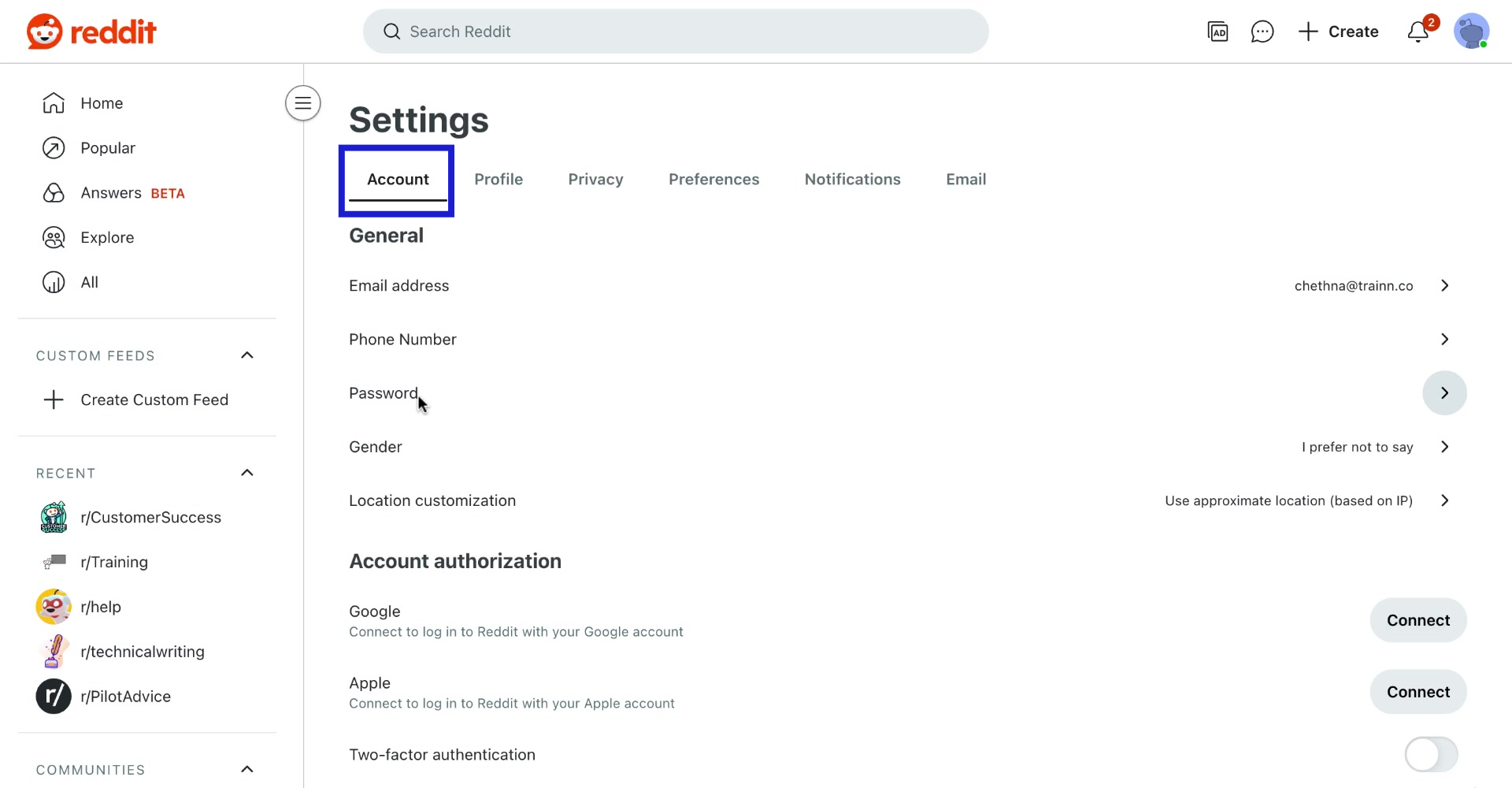Collapse the RECENT section
The height and width of the screenshot is (788, 1512).
coord(246,473)
